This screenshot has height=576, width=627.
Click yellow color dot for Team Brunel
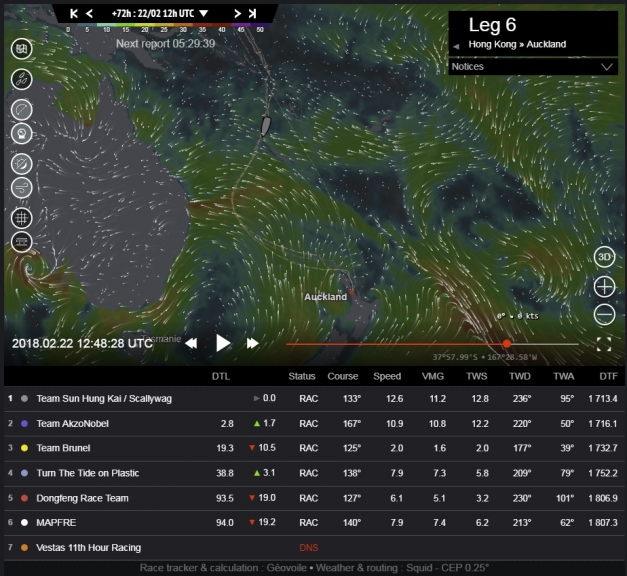(x=24, y=448)
